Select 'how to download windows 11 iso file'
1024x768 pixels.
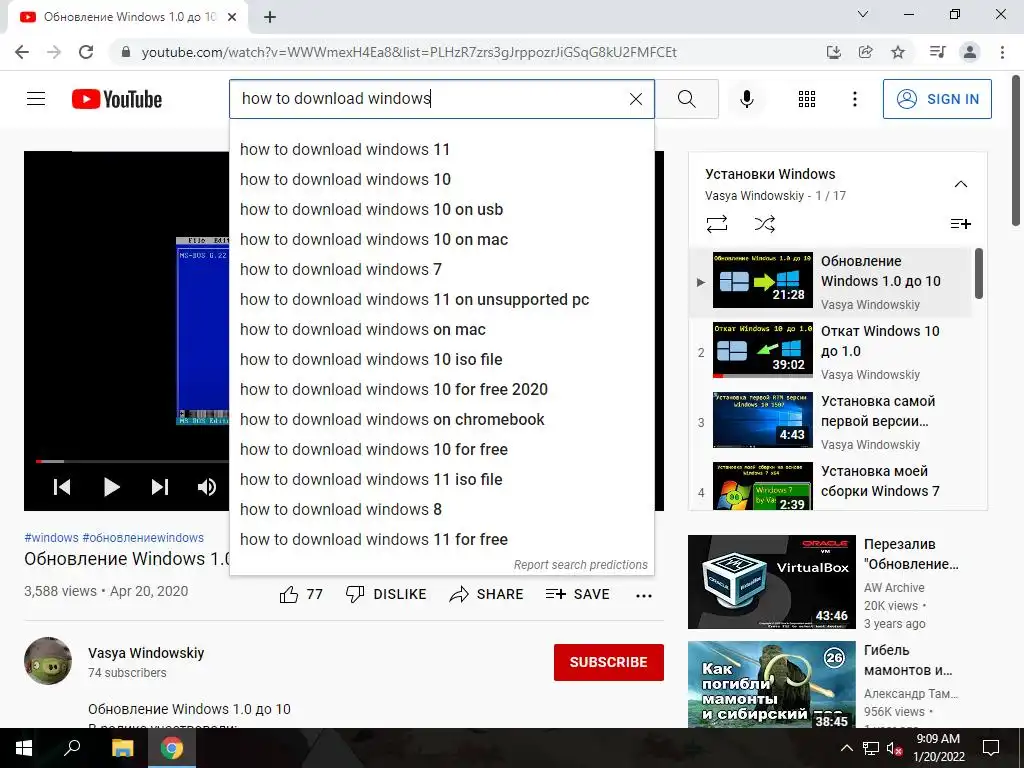tap(441, 480)
